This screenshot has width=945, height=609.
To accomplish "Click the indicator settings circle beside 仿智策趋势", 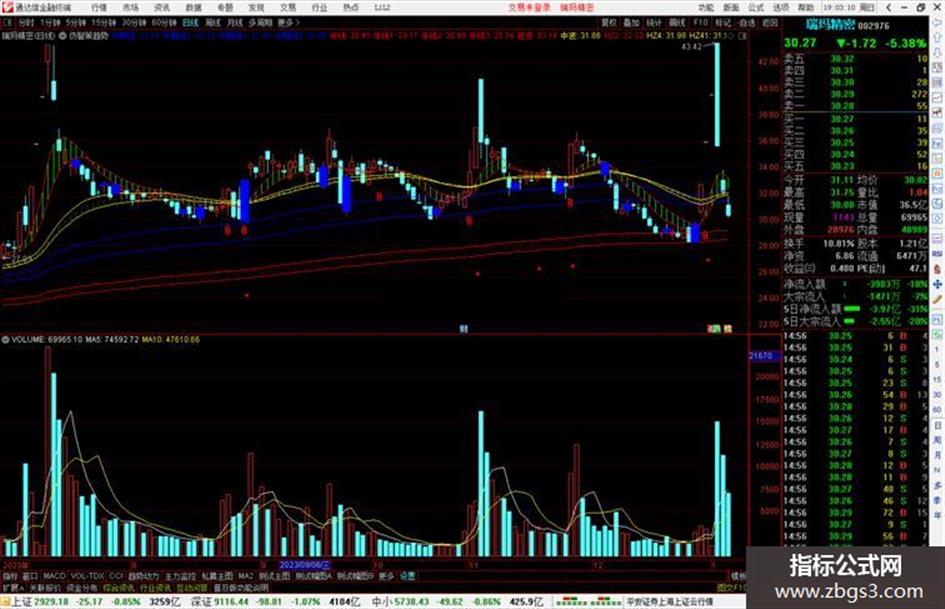I will [63, 36].
